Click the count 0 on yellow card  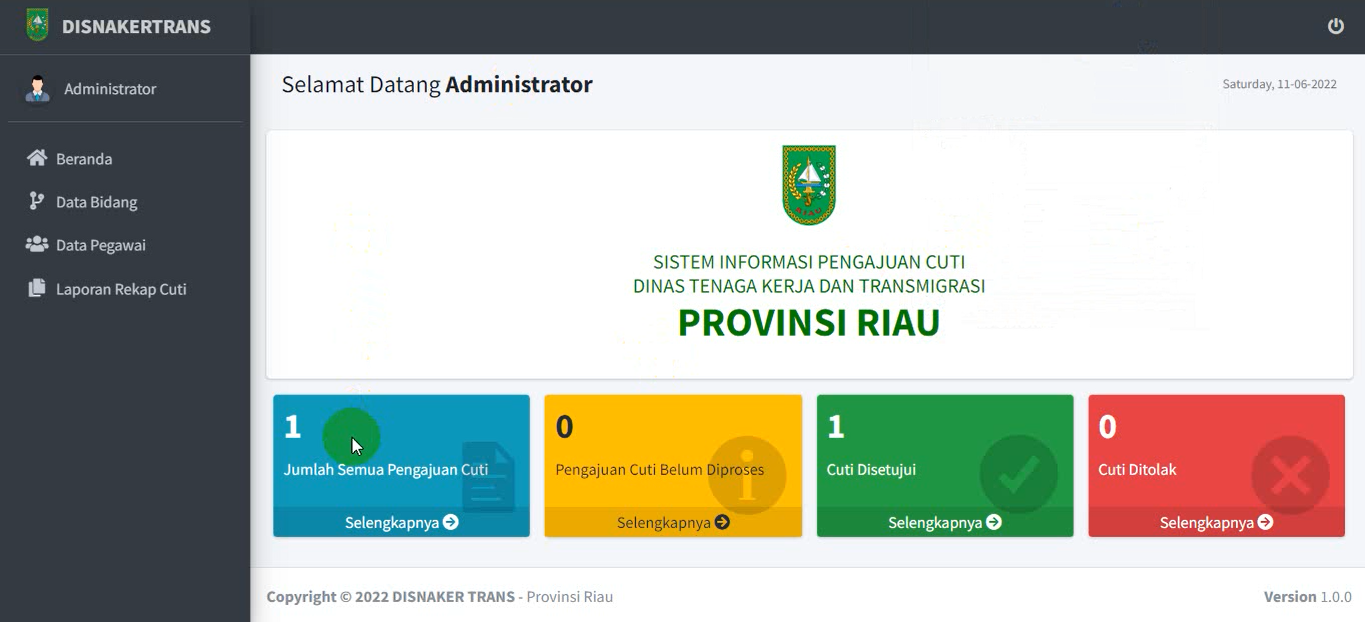[x=564, y=427]
